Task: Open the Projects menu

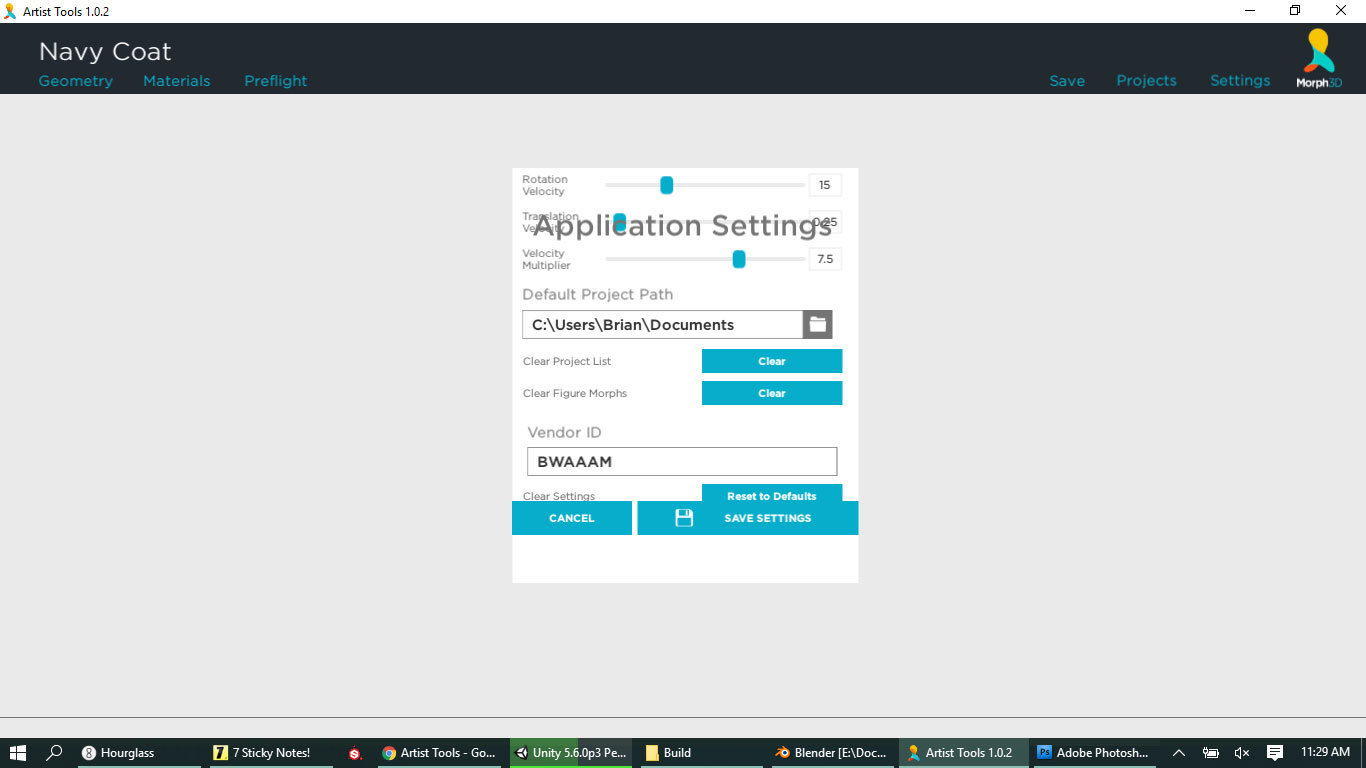Action: click(1146, 81)
